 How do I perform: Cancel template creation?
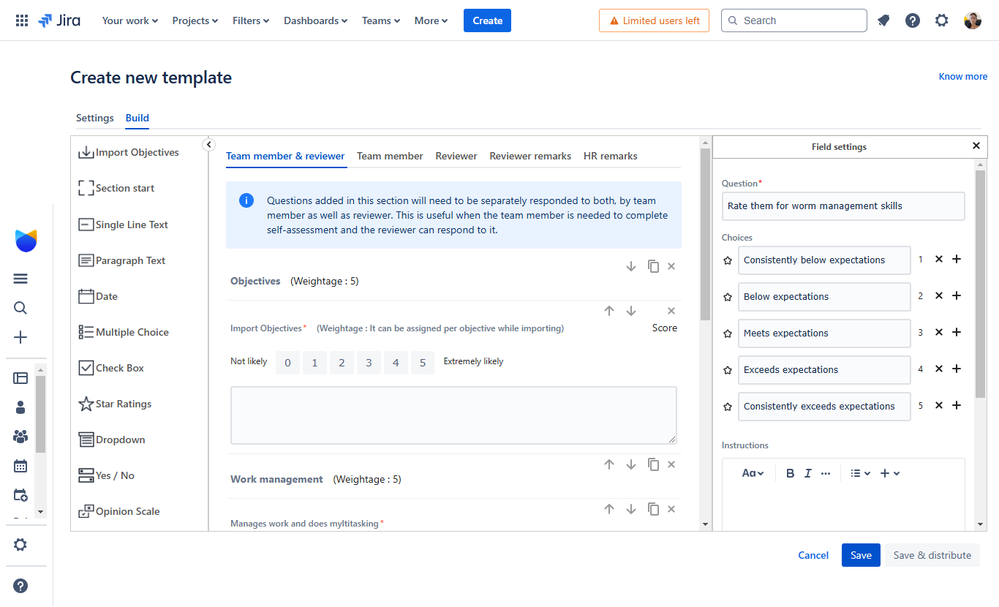click(x=814, y=555)
